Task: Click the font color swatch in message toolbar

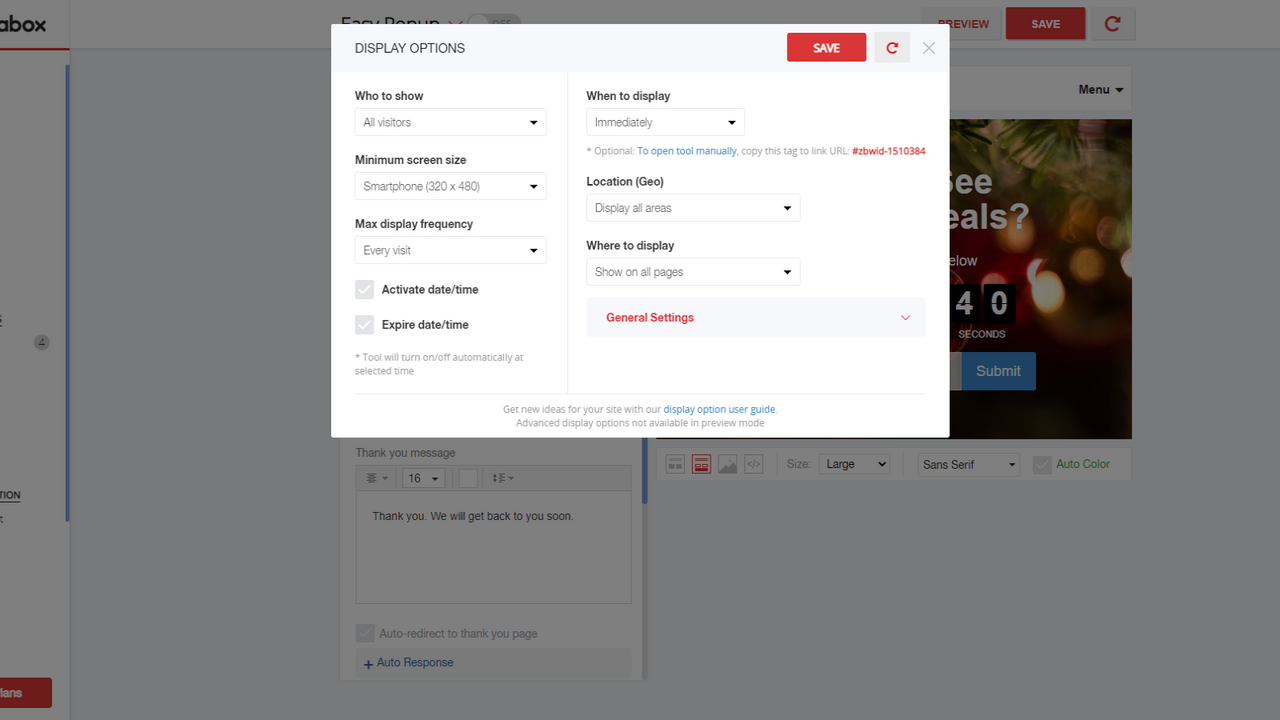Action: click(468, 478)
